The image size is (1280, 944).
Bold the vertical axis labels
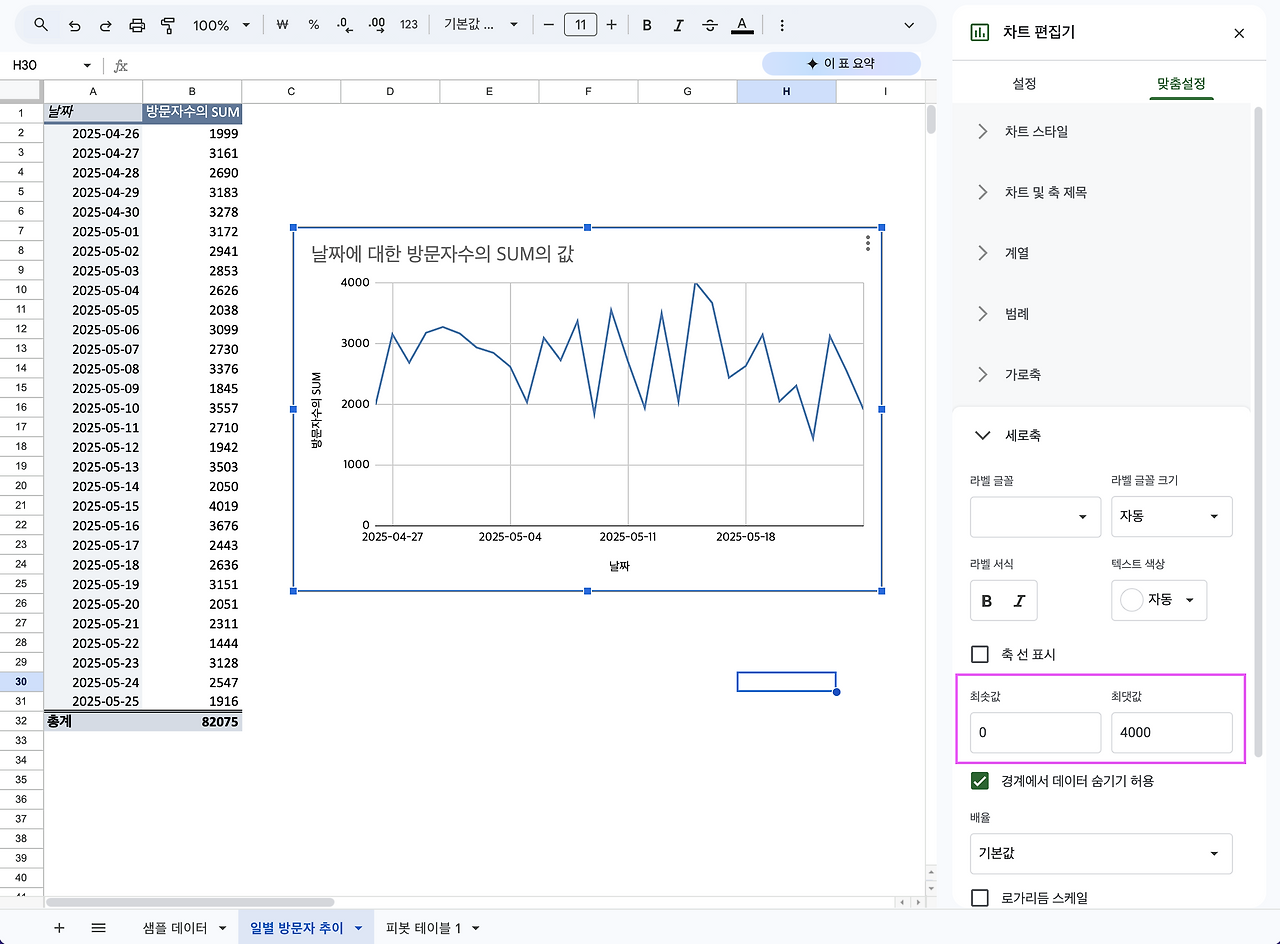click(986, 600)
